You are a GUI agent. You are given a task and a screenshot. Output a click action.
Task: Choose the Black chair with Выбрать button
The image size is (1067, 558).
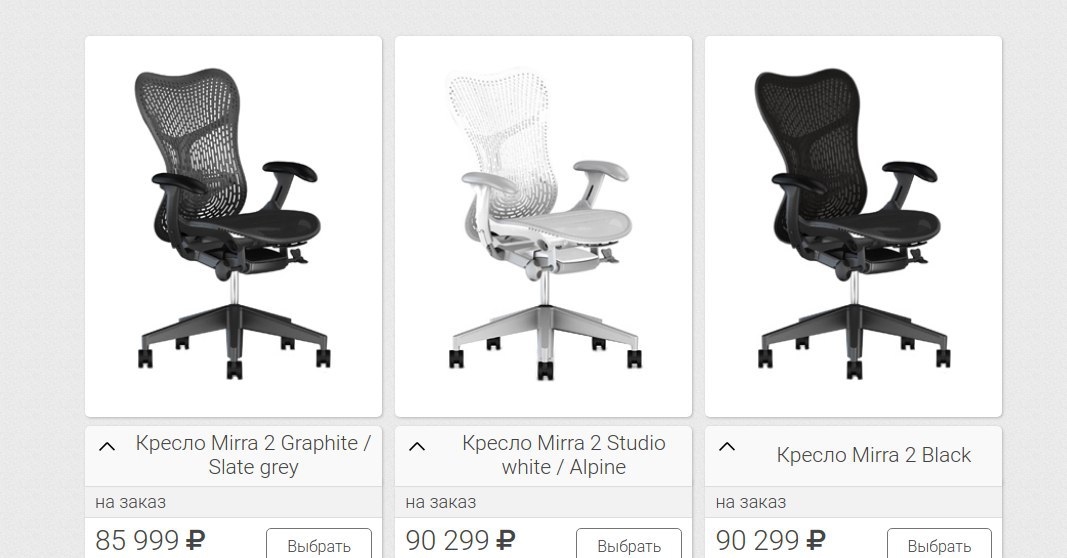coord(940,545)
